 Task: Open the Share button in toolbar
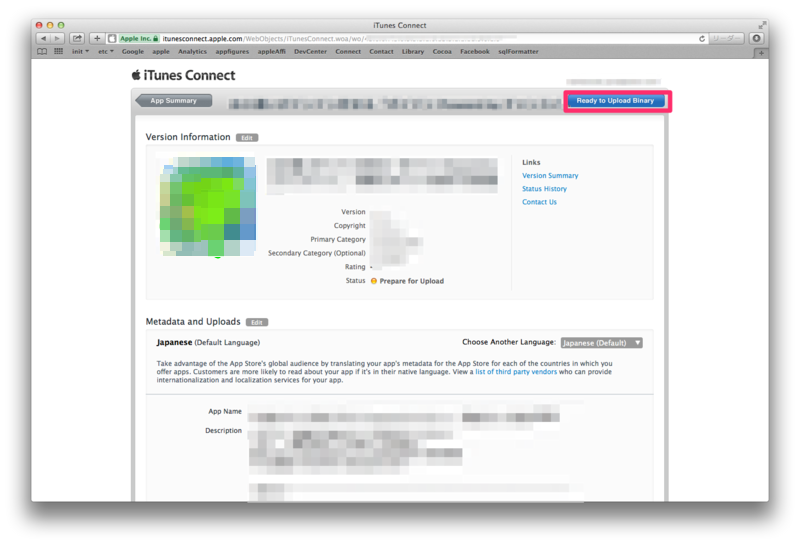(x=77, y=38)
